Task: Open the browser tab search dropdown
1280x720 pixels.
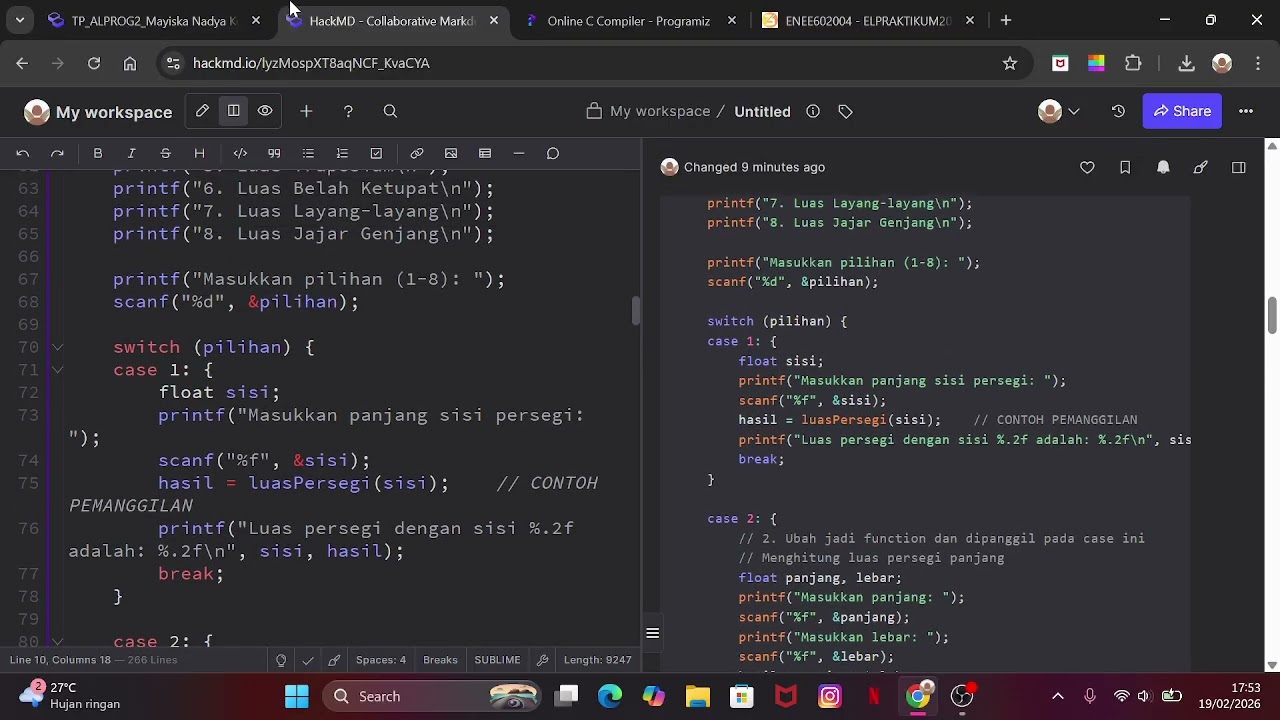Action: (20, 20)
